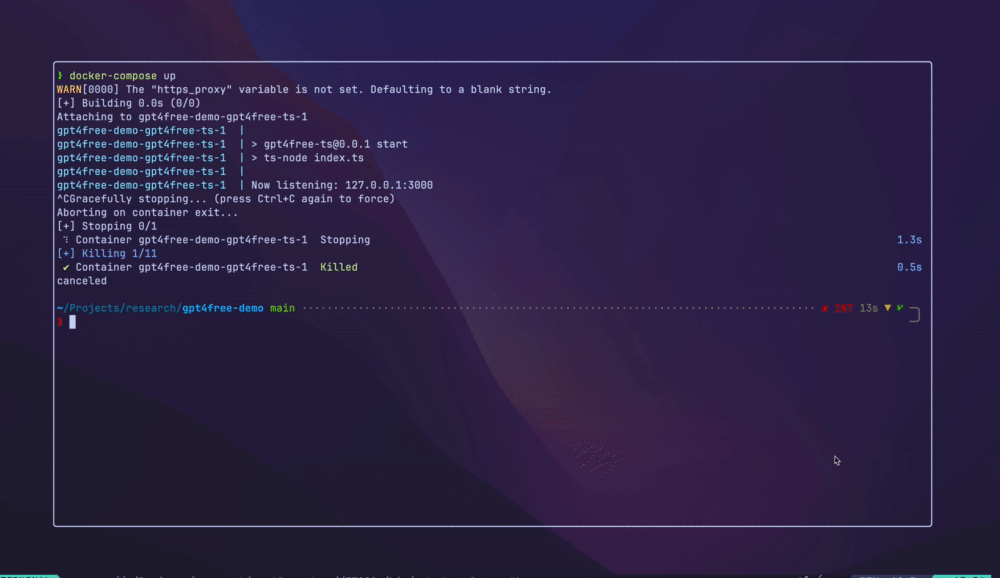Click the '~/Projects/research/' path segment
Viewport: 1000px width, 578px height.
click(x=119, y=308)
